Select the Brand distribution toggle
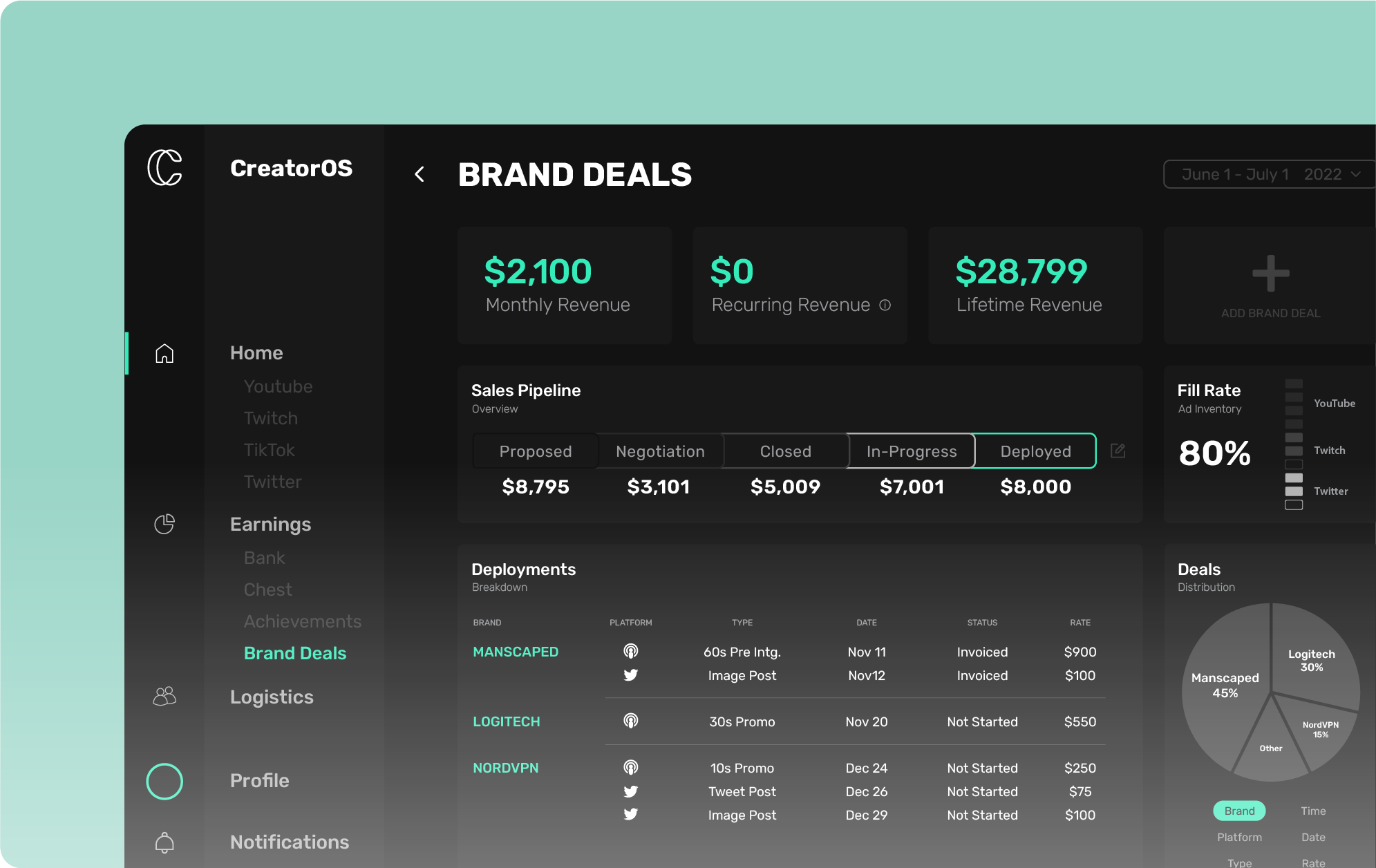1376x868 pixels. (x=1239, y=811)
